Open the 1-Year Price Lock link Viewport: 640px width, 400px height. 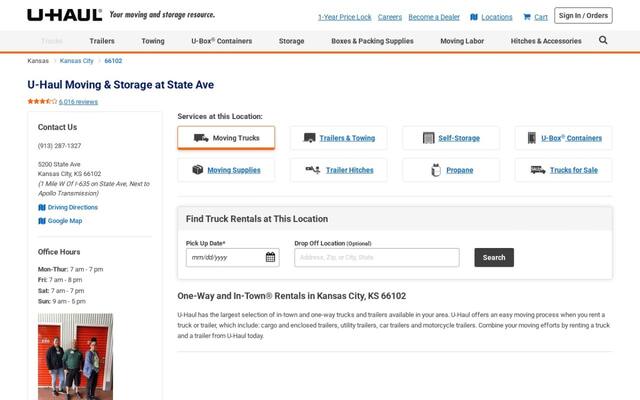344,17
